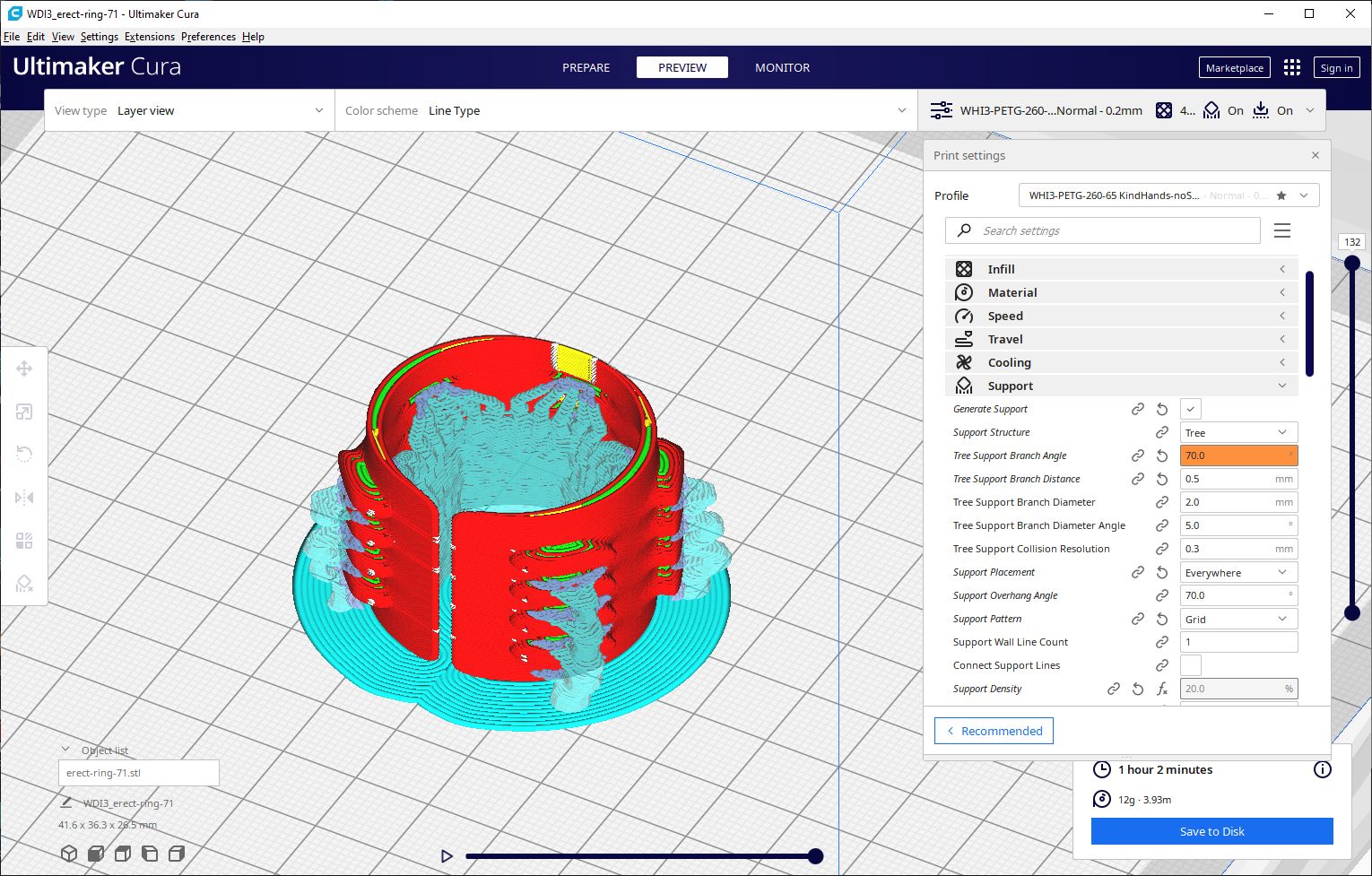Switch to the PREPARE stage
The width and height of the screenshot is (1372, 876).
pyautogui.click(x=586, y=67)
